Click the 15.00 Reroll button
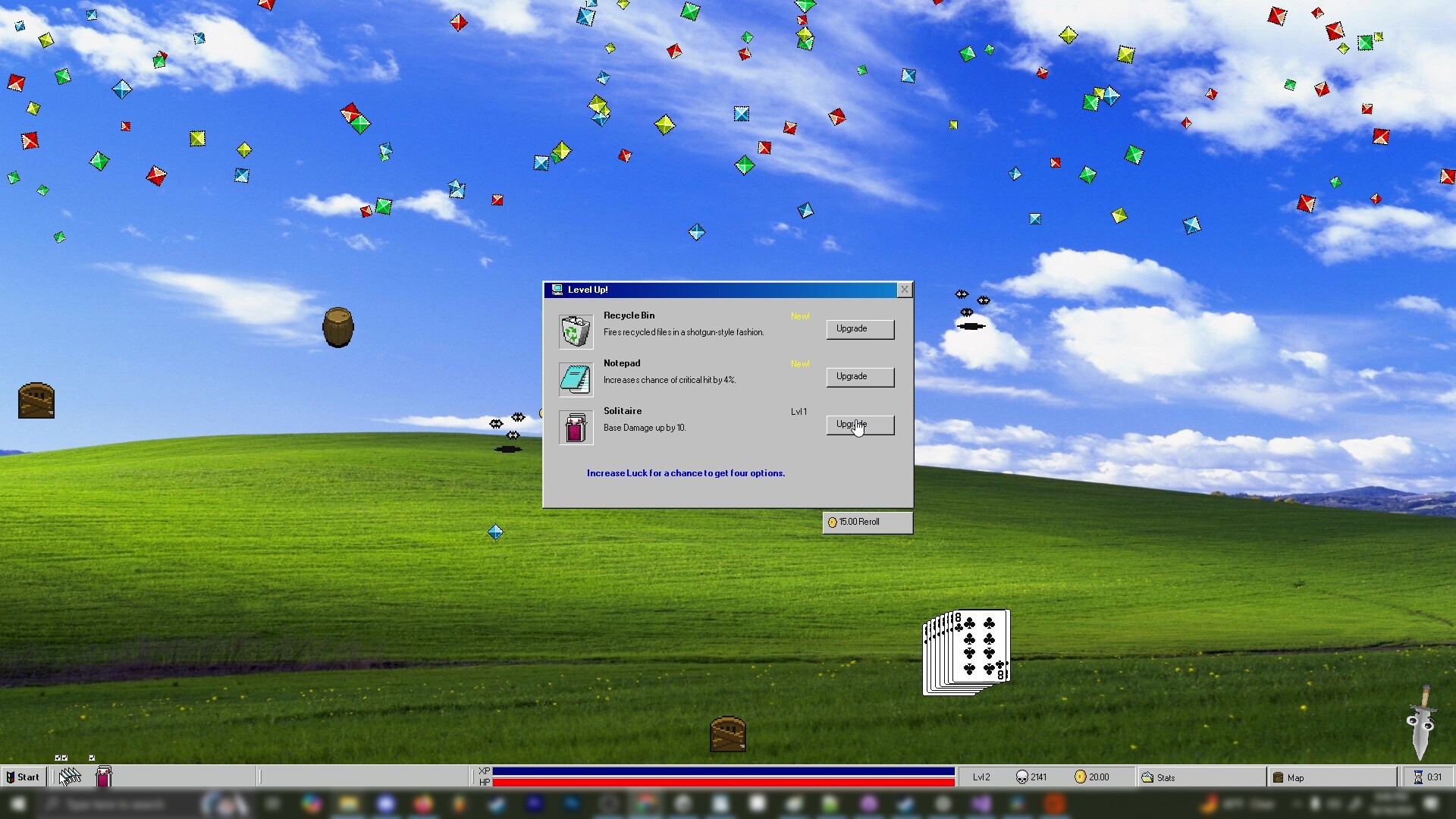 [x=867, y=522]
